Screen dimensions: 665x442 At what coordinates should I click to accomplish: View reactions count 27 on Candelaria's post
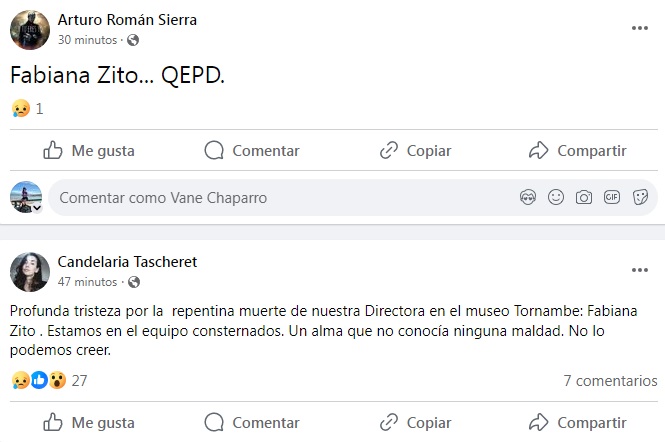click(80, 381)
